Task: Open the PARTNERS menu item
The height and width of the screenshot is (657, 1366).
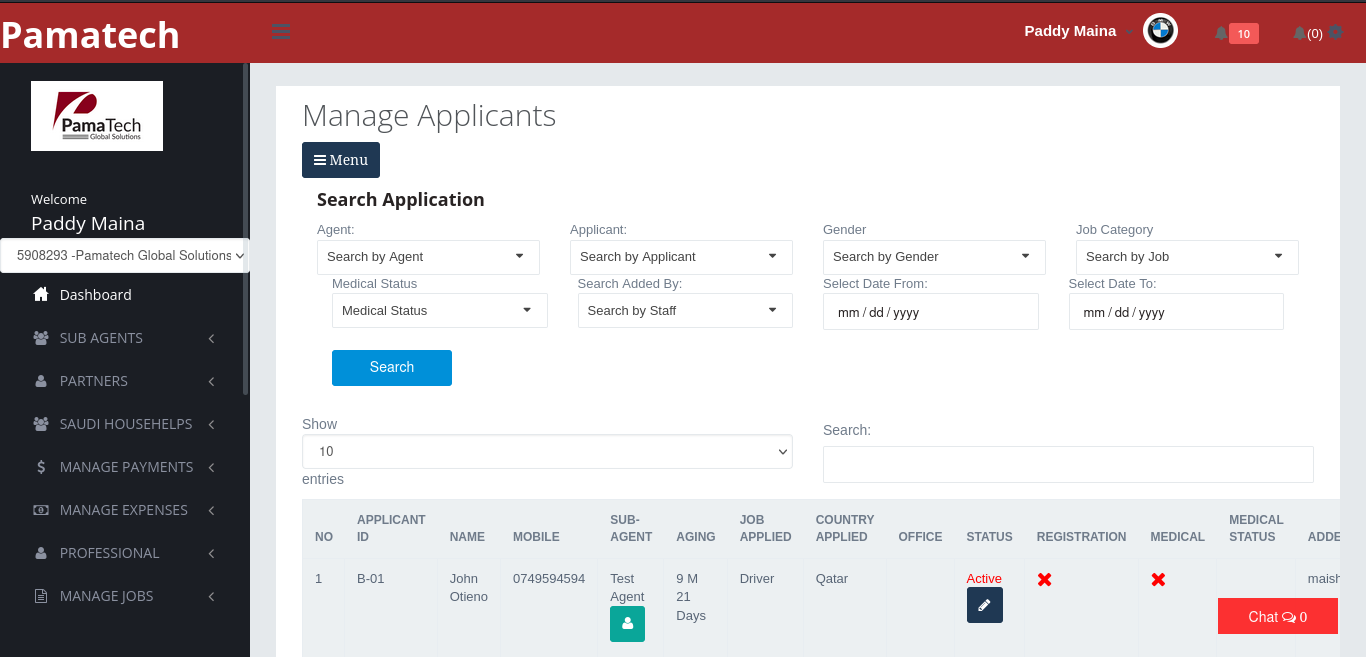Action: 124,381
